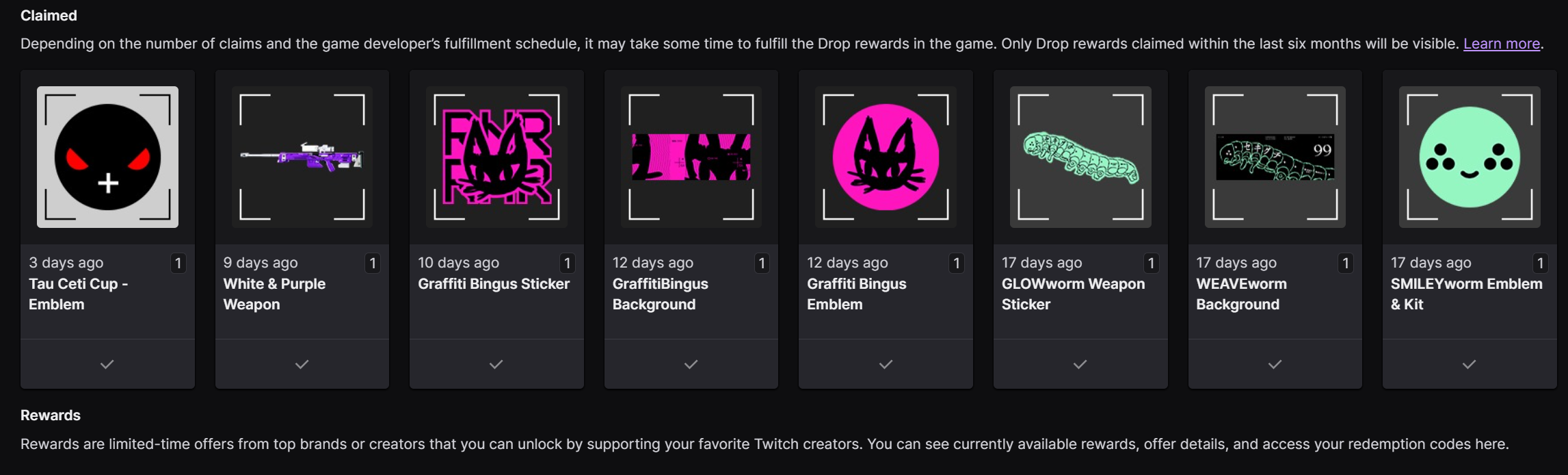
Task: Click the quantity badge on Tau Ceti Cup
Action: pos(178,263)
